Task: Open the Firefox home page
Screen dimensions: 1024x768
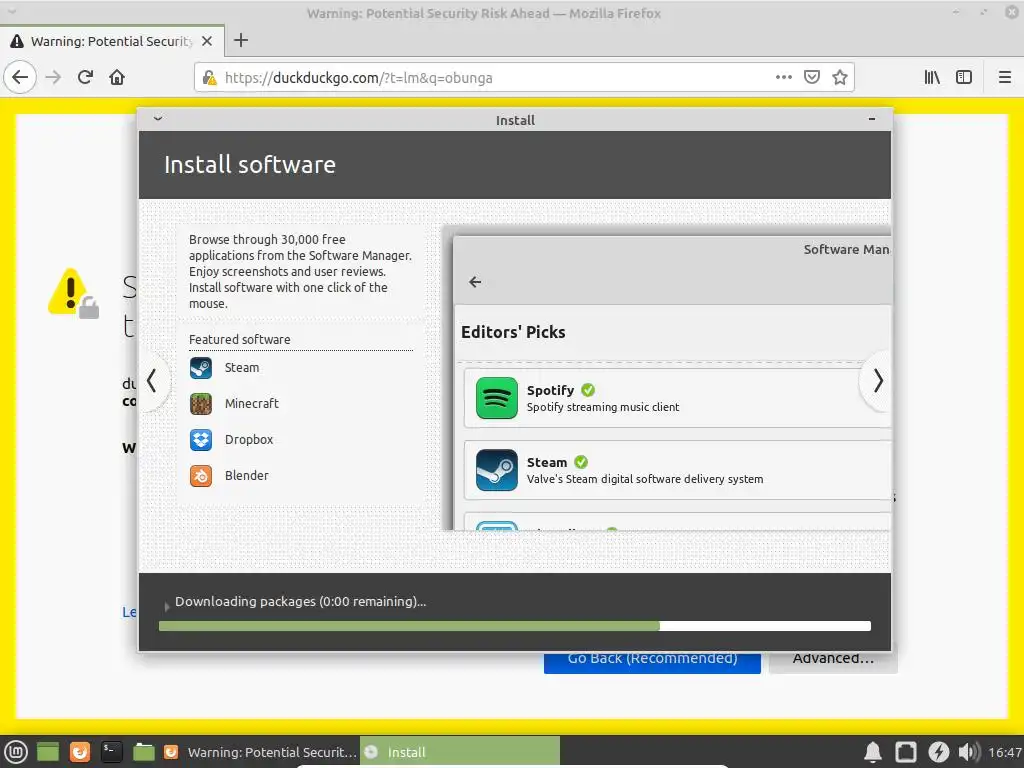Action: point(117,78)
